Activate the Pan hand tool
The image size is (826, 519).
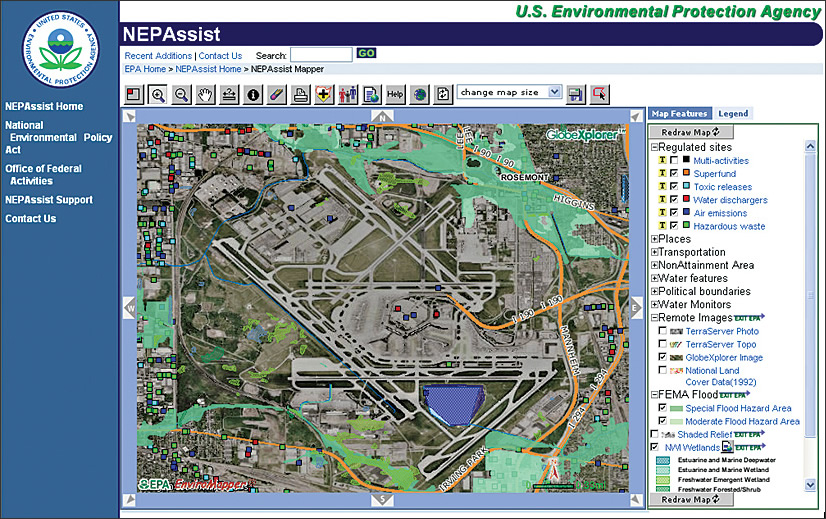[205, 95]
